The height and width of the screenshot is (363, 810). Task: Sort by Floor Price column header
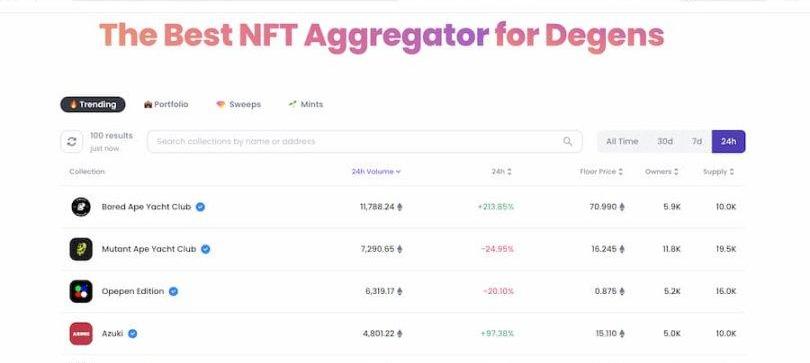pos(601,171)
